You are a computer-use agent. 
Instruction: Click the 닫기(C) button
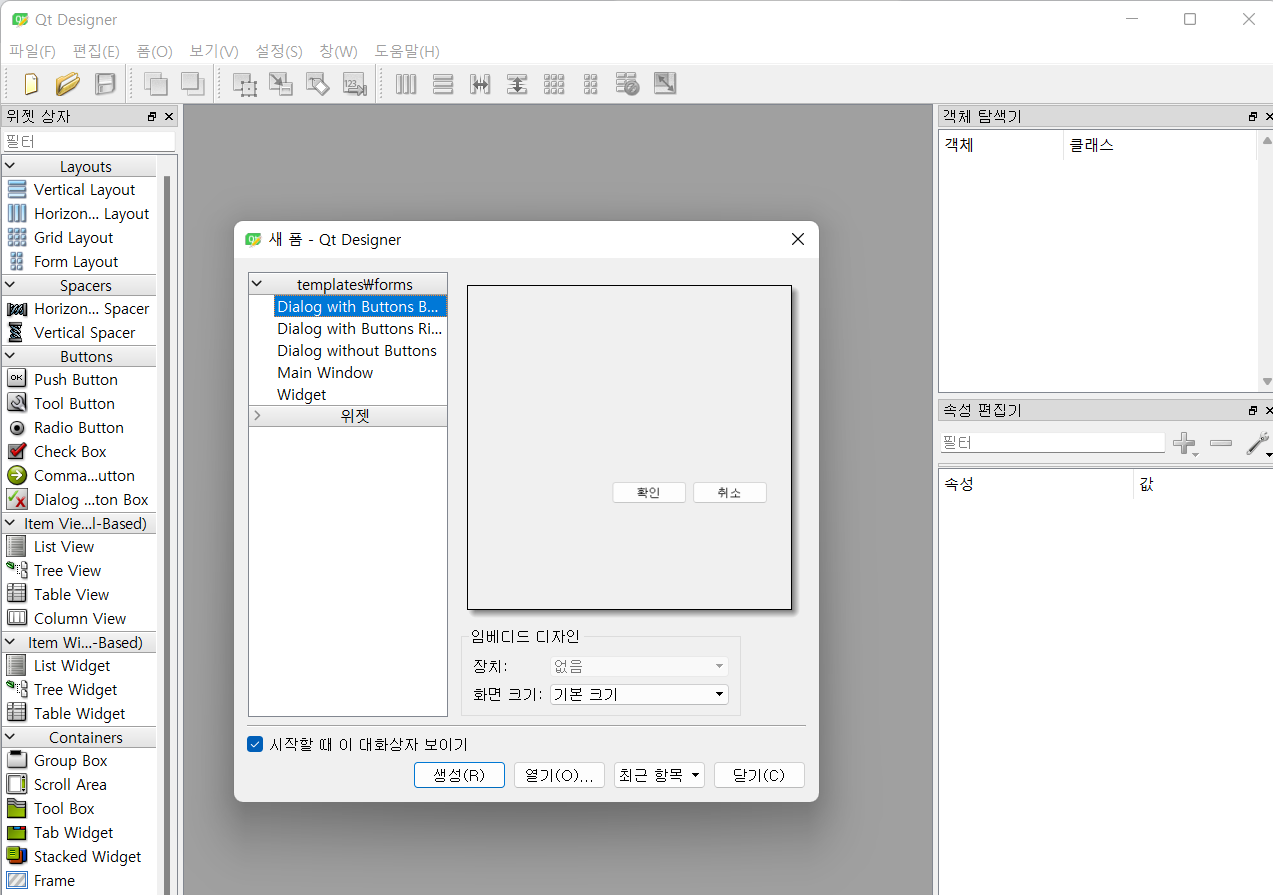[759, 775]
